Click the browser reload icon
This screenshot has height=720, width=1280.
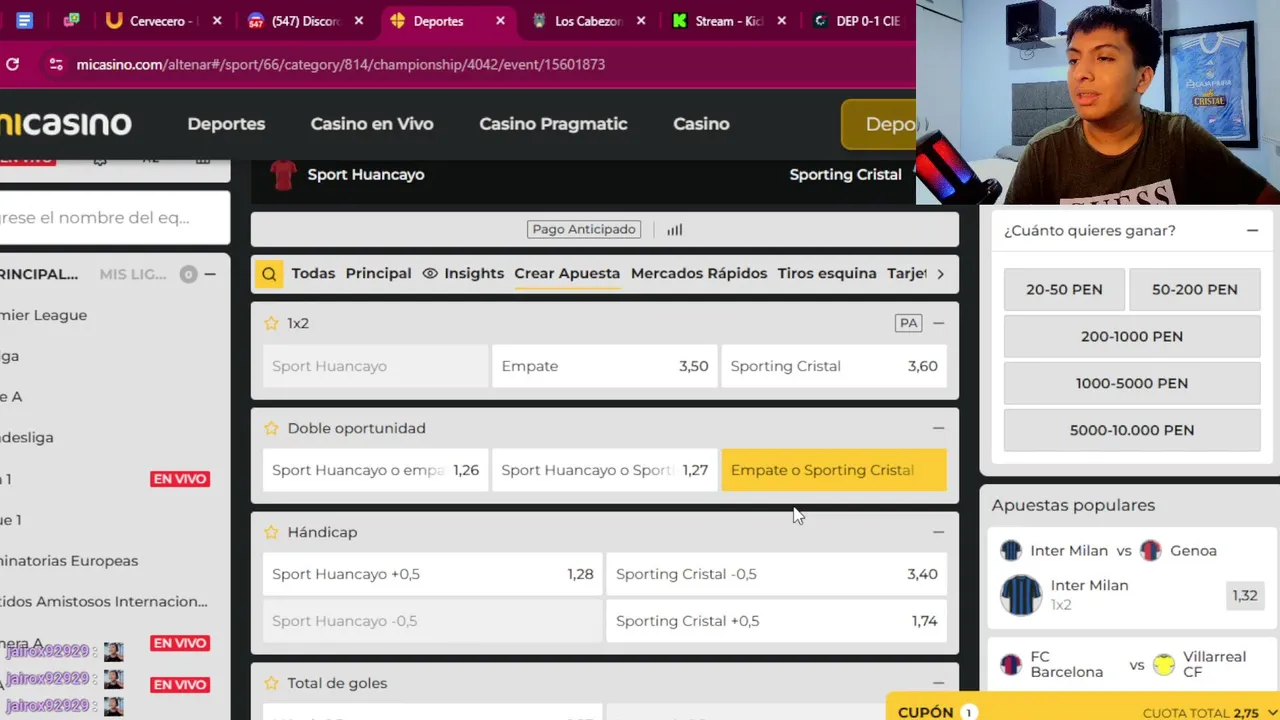[12, 64]
